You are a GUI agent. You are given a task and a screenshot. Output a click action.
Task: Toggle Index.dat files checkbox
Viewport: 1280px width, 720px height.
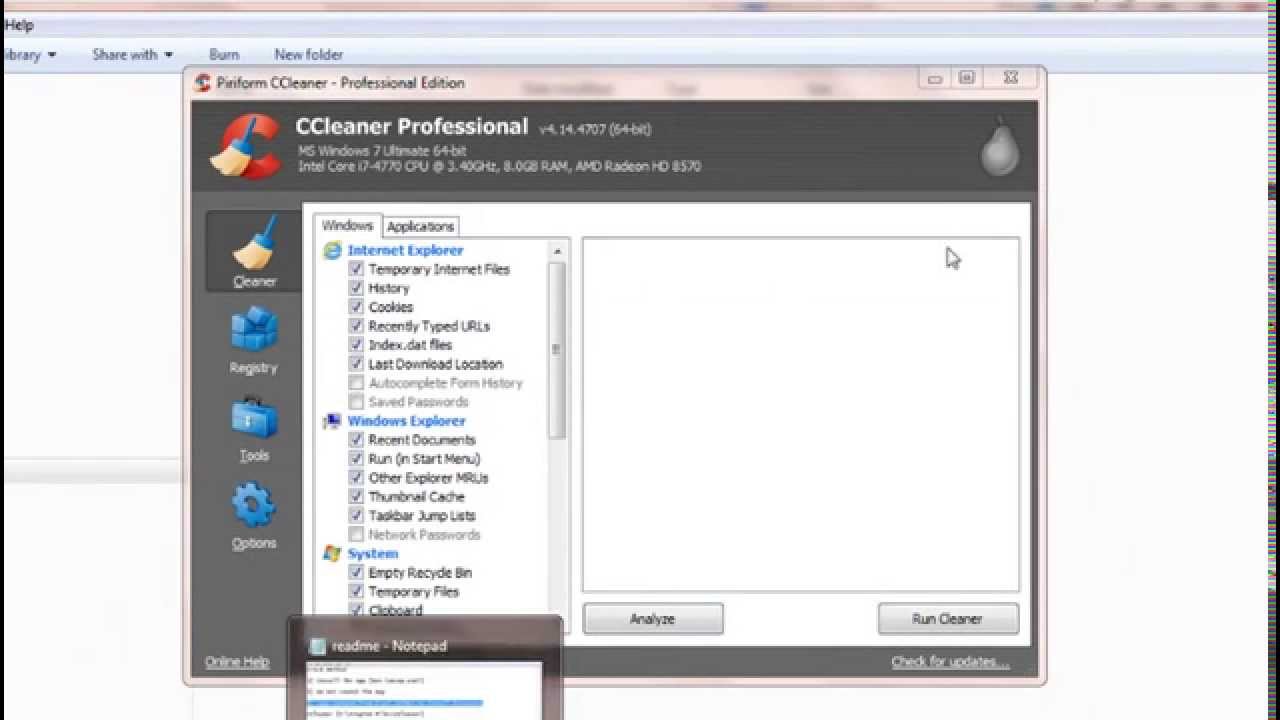tap(356, 345)
